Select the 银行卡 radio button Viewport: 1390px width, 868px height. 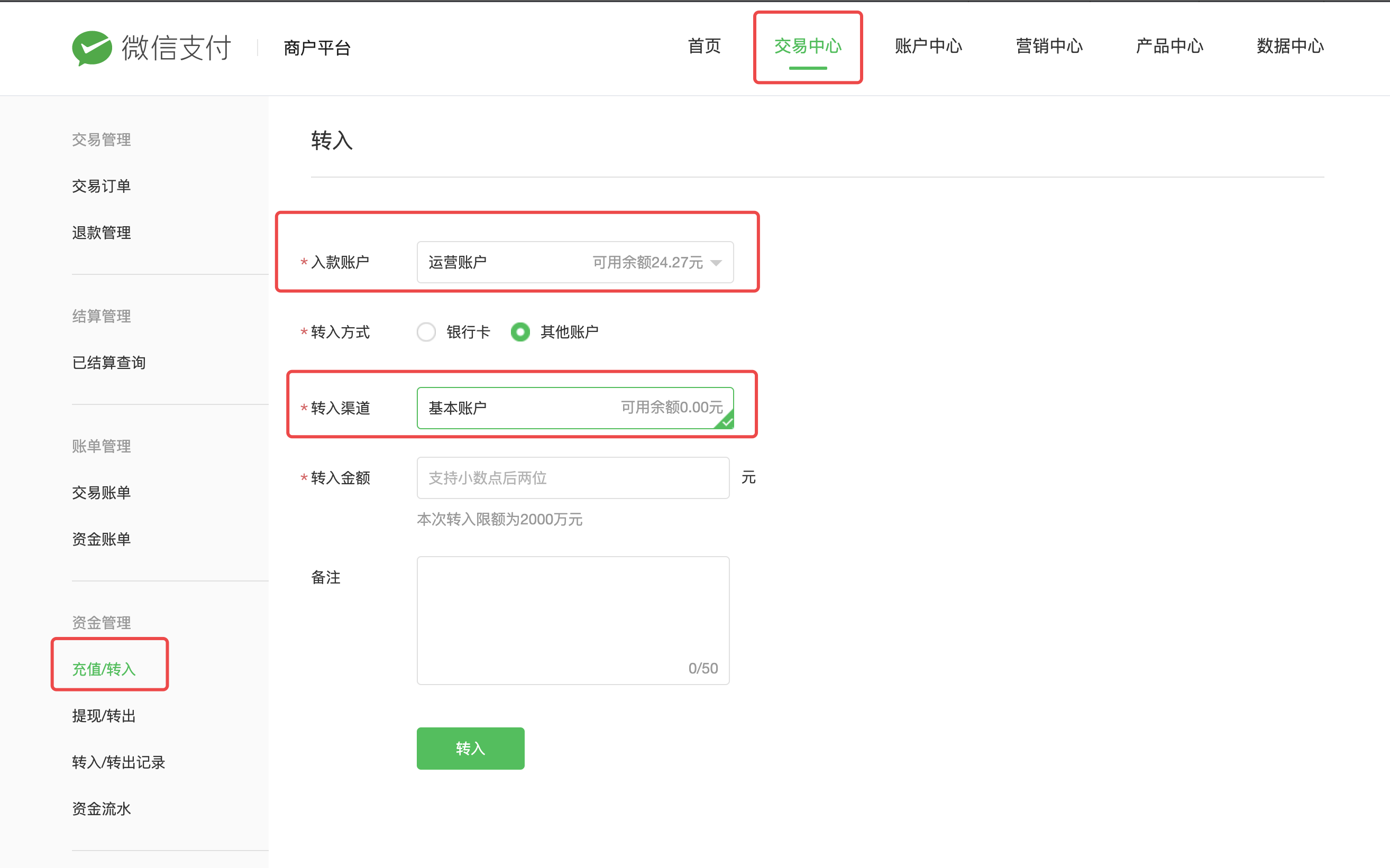[426, 332]
